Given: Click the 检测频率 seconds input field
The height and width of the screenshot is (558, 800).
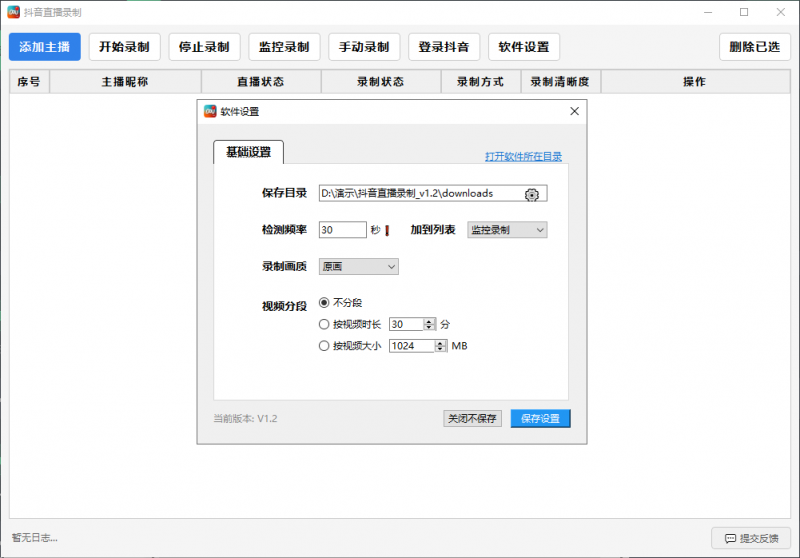Looking at the screenshot, I should (342, 230).
